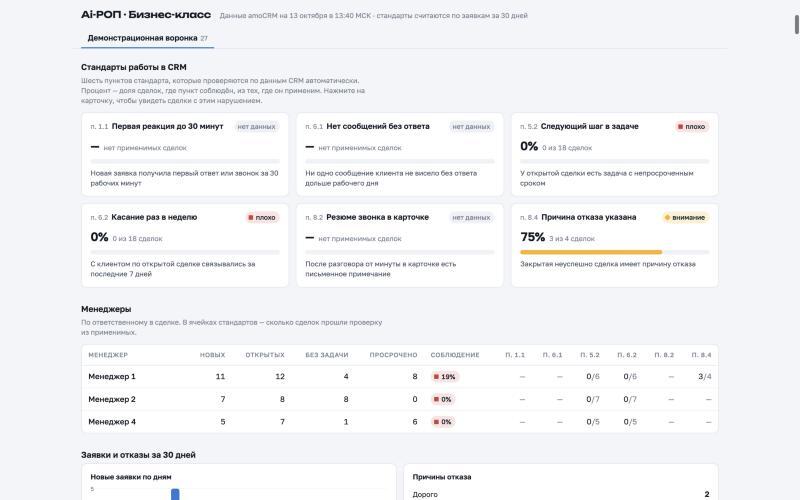Click the 19% compliance badge of Менеджер 1
The width and height of the screenshot is (800, 500).
click(x=444, y=377)
